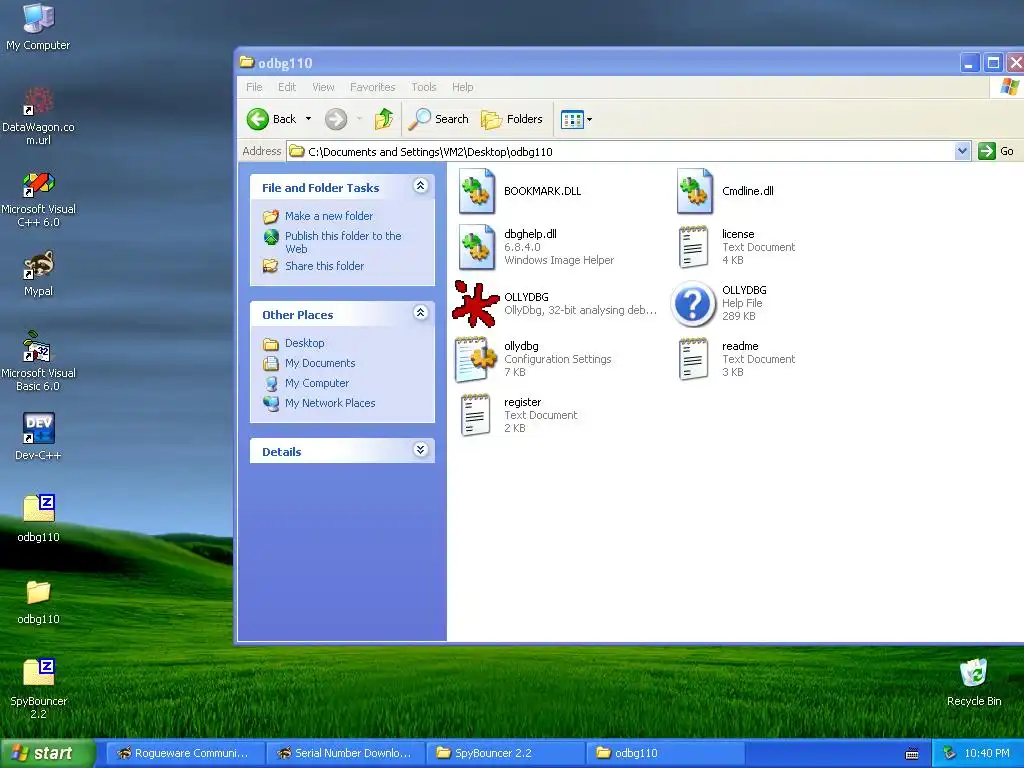This screenshot has height=768, width=1024.
Task: Go to Desktop in Other Places
Action: (304, 343)
